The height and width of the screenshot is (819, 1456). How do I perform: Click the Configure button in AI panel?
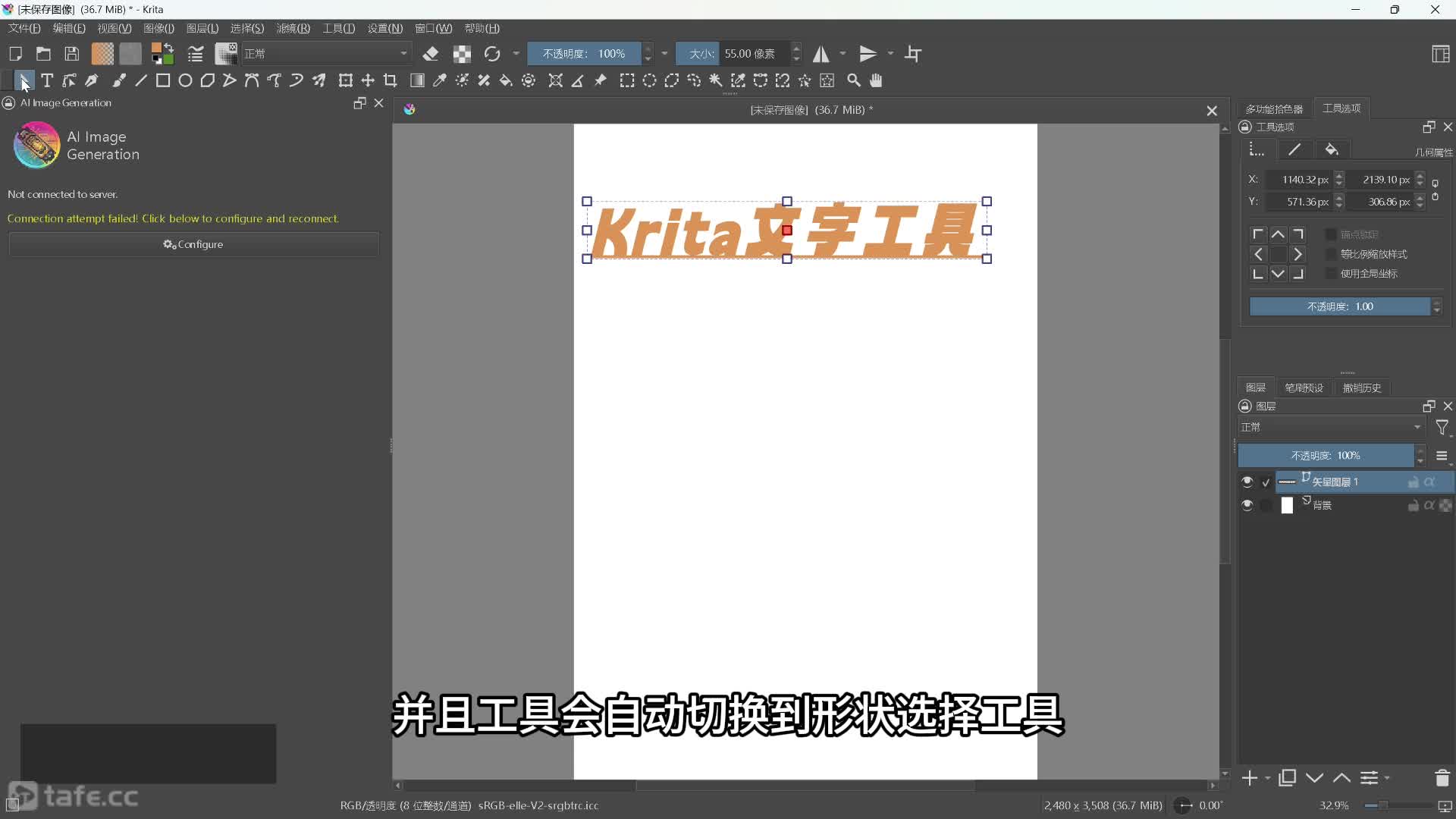pos(193,244)
